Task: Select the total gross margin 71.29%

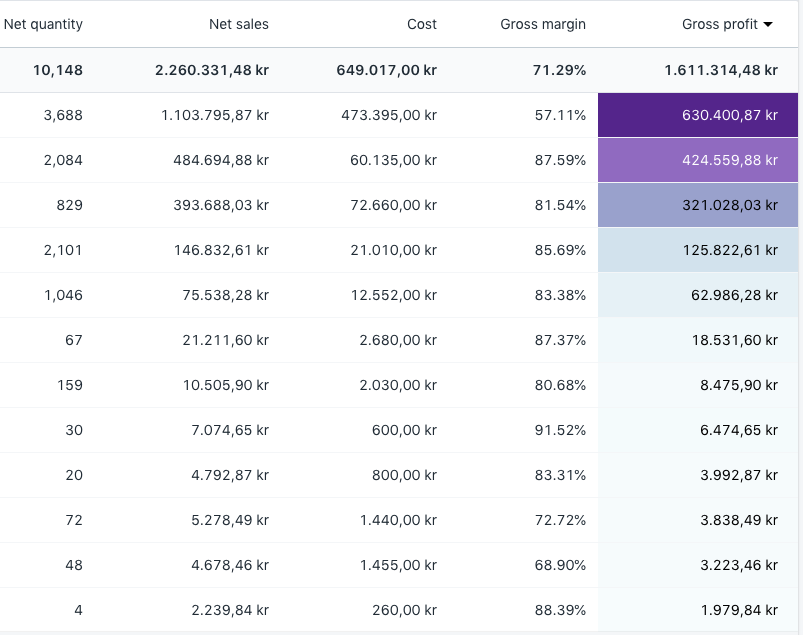Action: [x=560, y=70]
